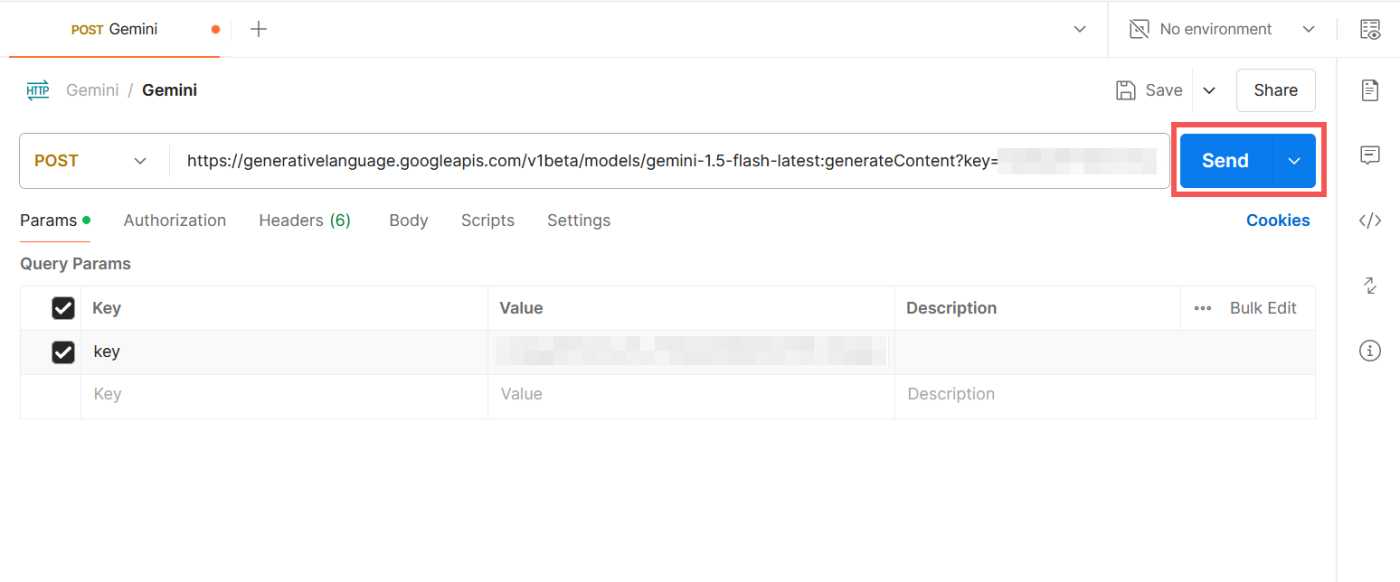Click the Save button label
Image resolution: width=1400 pixels, height=582 pixels.
(1164, 90)
